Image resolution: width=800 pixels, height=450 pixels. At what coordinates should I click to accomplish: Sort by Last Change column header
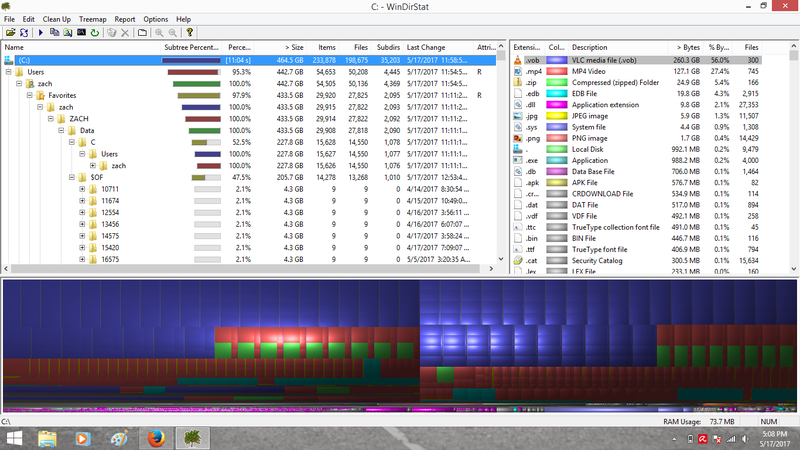(438, 47)
